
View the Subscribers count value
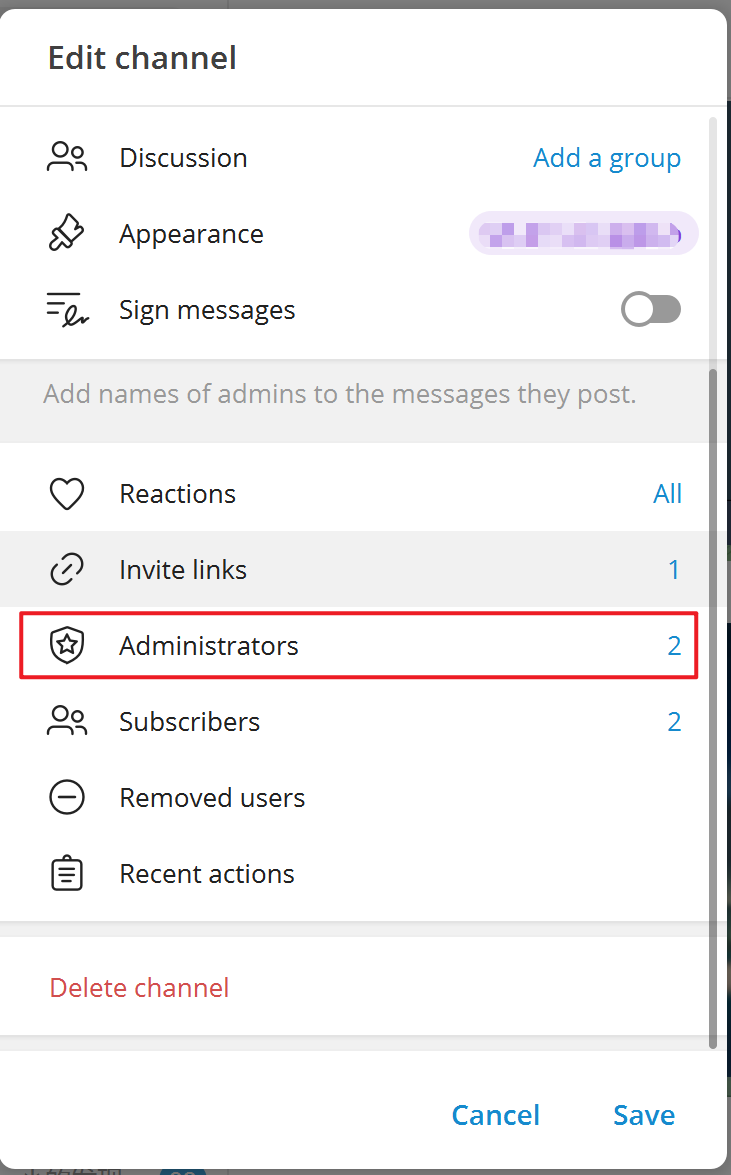pyautogui.click(x=674, y=722)
